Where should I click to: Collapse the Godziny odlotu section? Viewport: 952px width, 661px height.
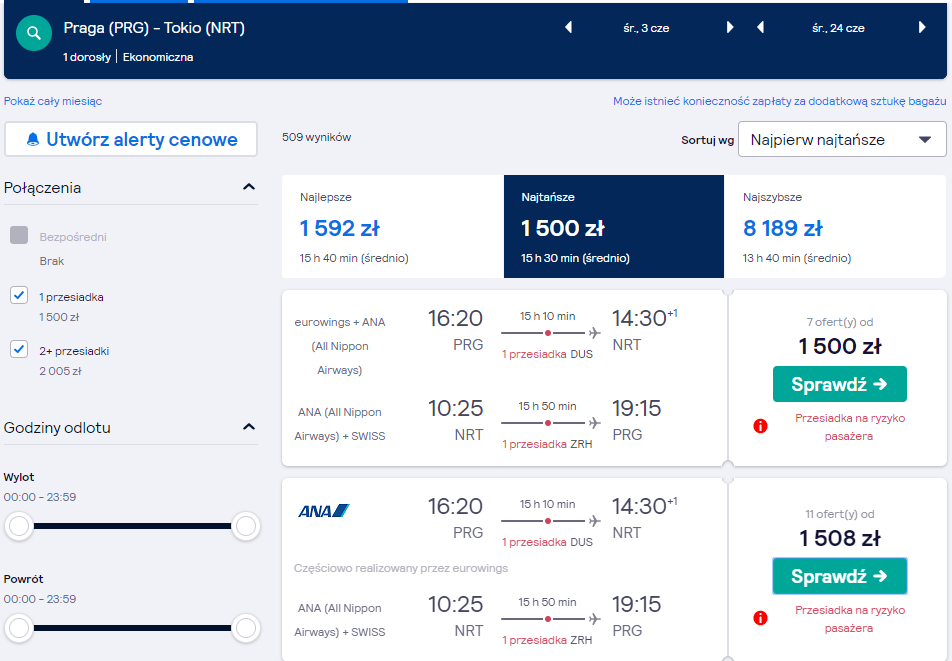coord(249,427)
